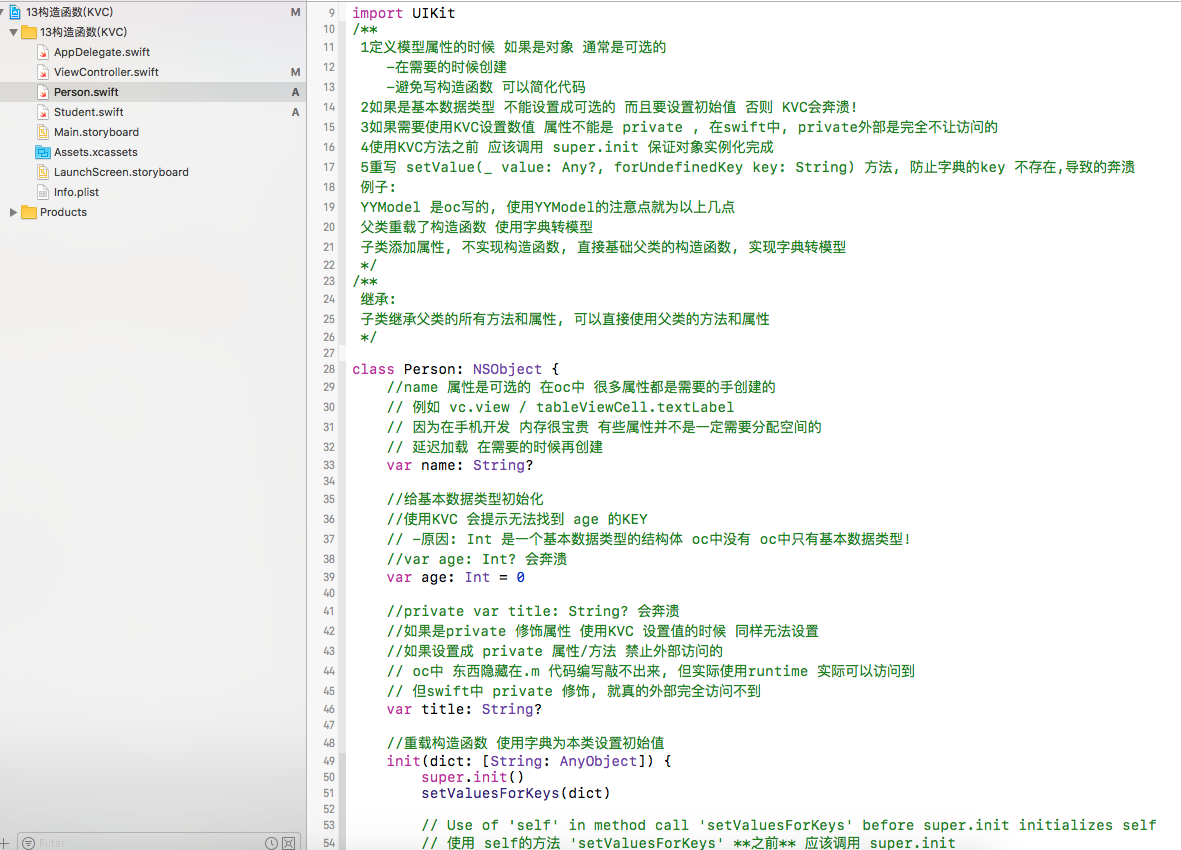
Task: Open ViewController.swift file
Action: tap(106, 72)
